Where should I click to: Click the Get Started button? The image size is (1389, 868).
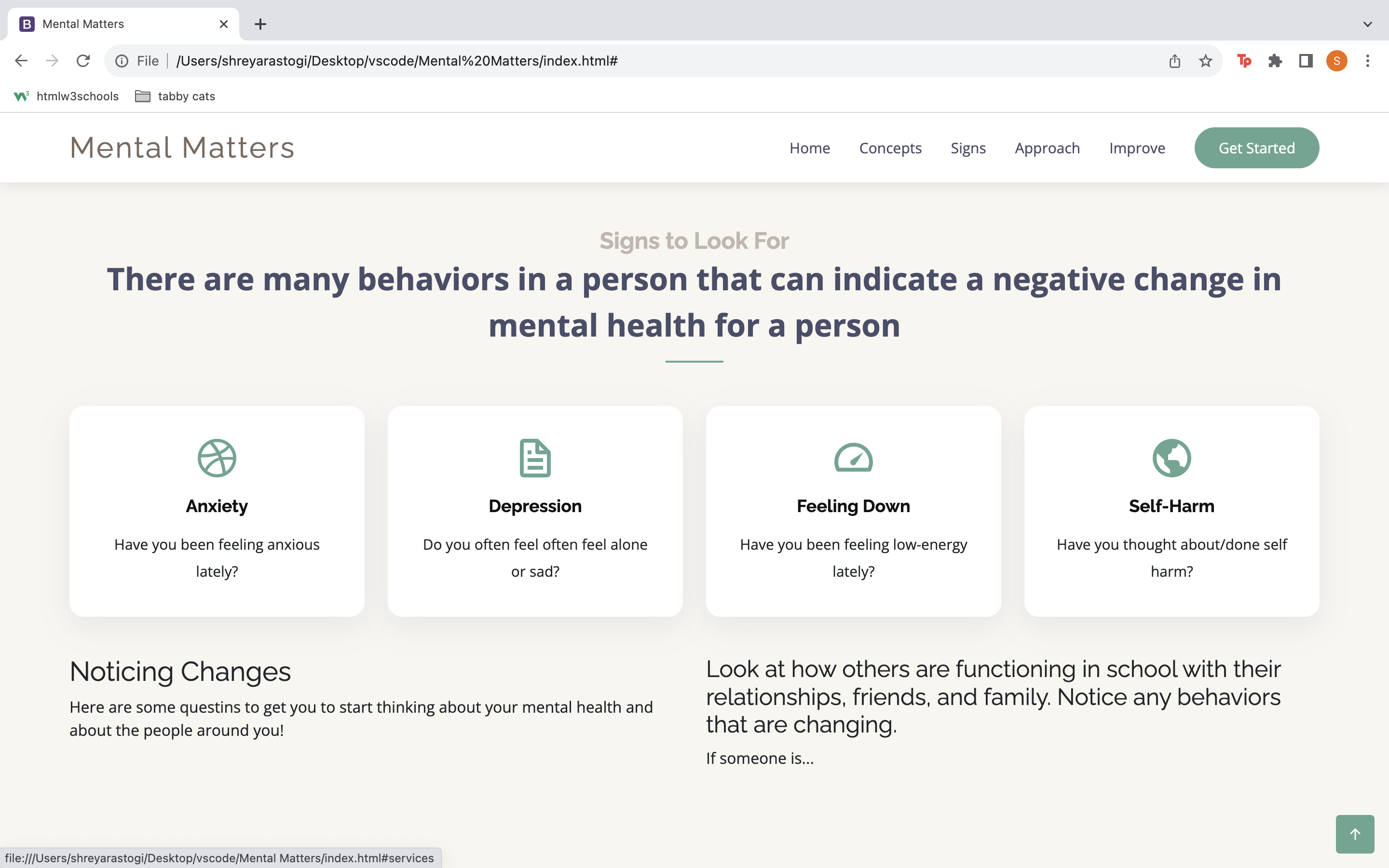click(1256, 148)
